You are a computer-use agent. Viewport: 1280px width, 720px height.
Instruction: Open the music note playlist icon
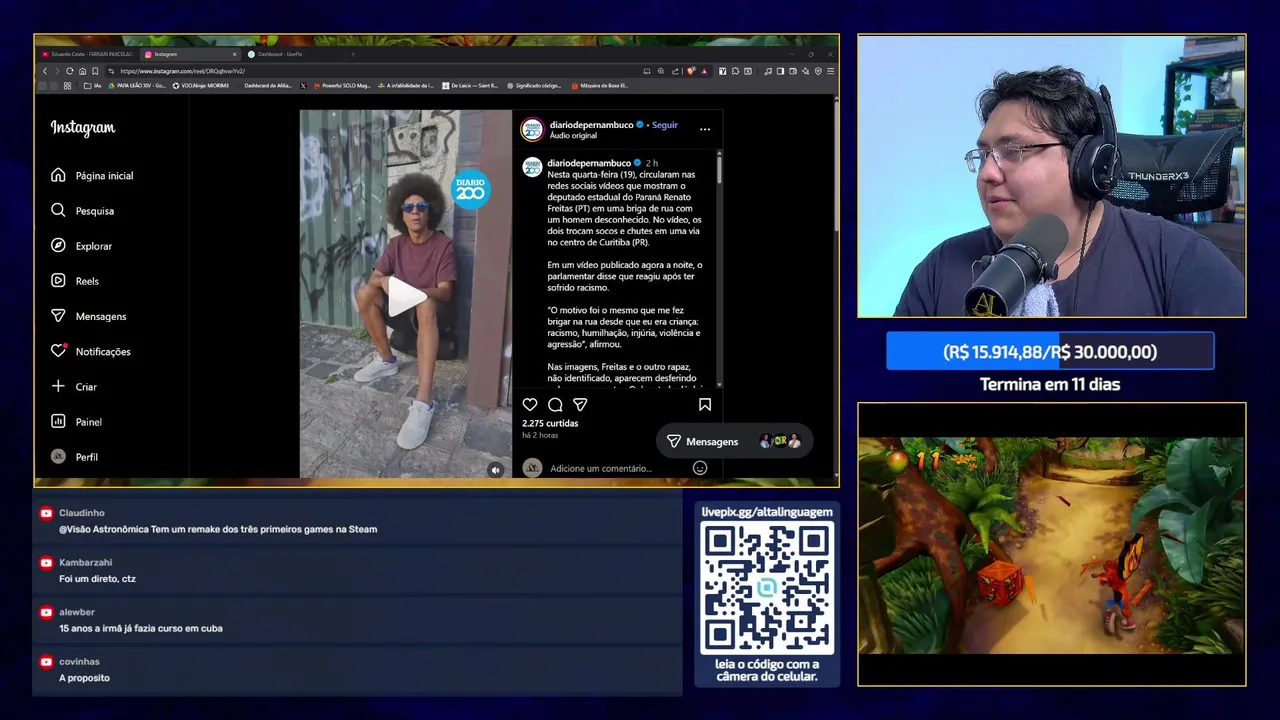click(767, 71)
